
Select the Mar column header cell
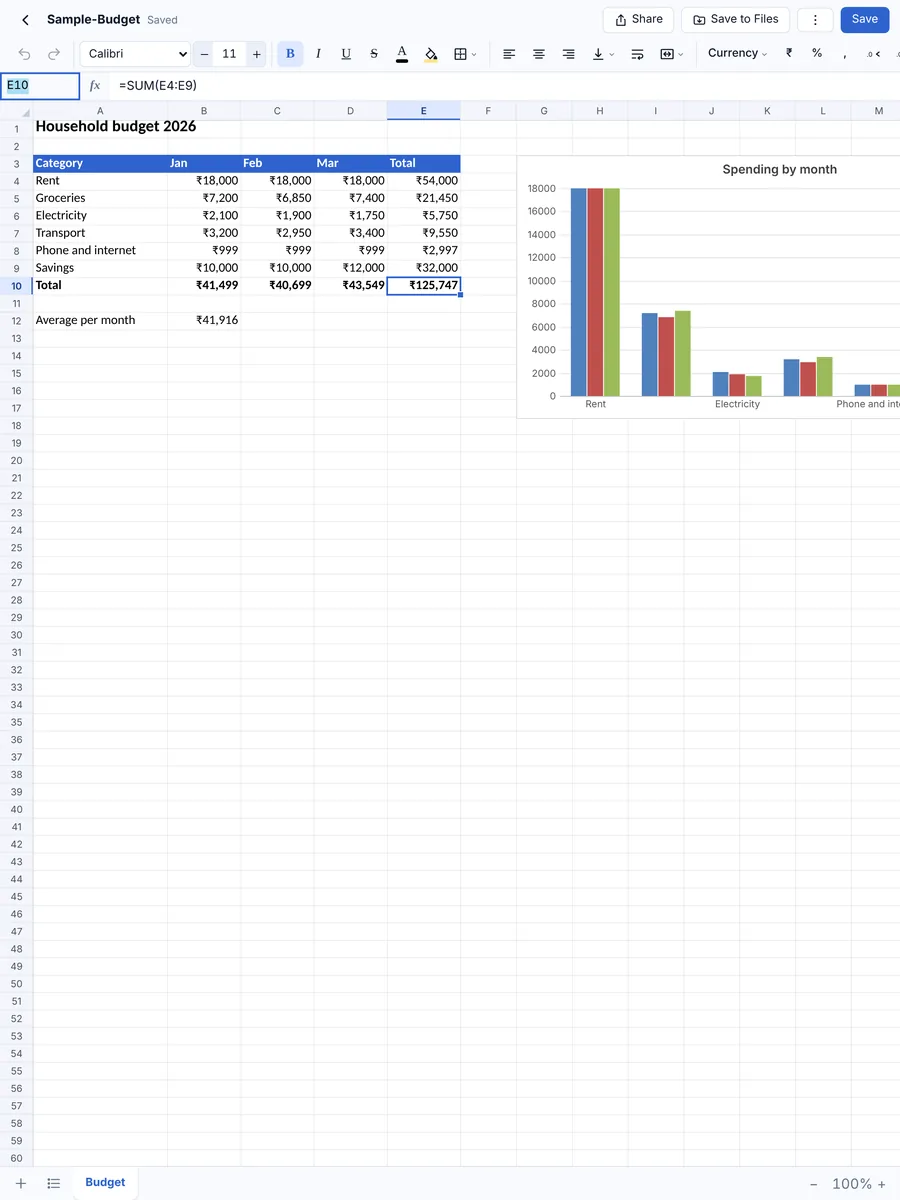pos(351,163)
